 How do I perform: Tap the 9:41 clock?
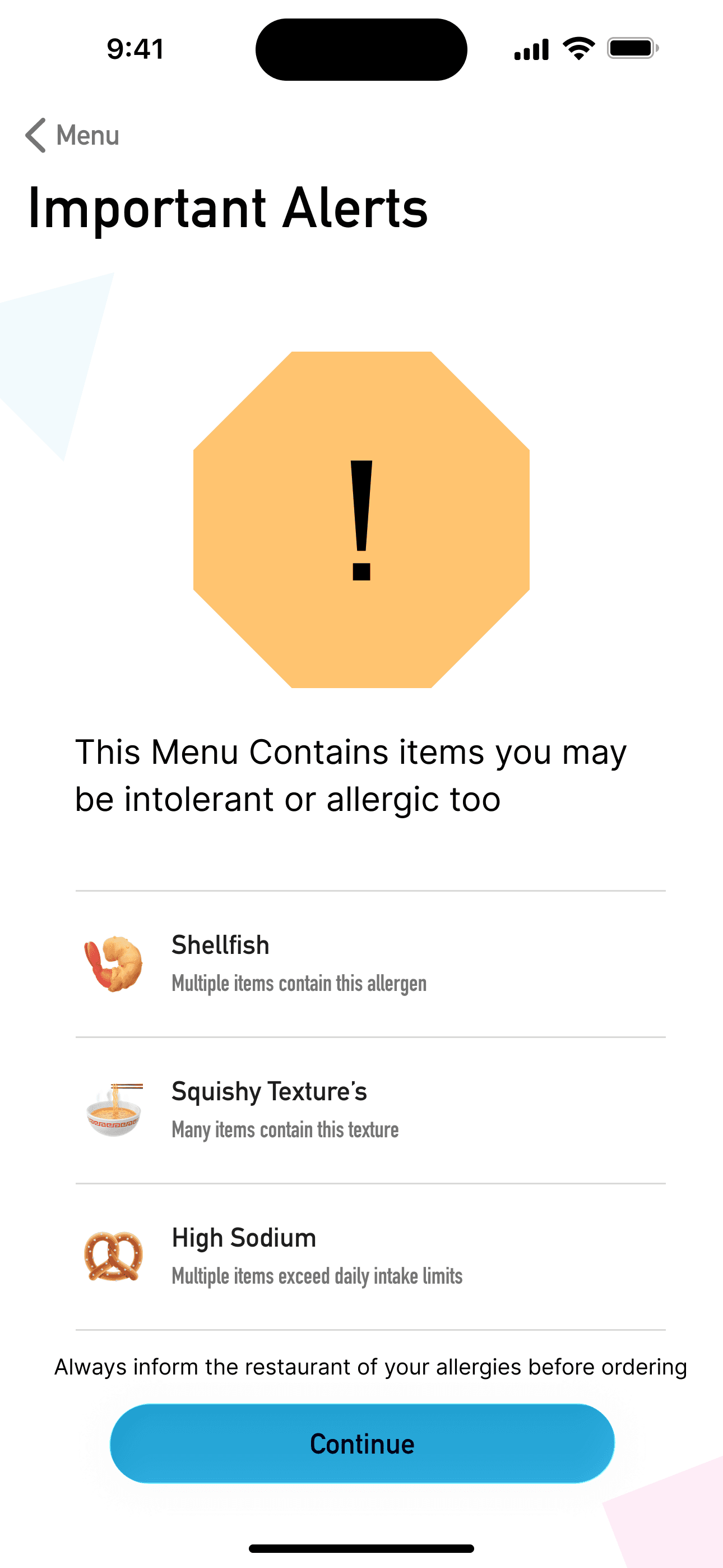[x=135, y=49]
